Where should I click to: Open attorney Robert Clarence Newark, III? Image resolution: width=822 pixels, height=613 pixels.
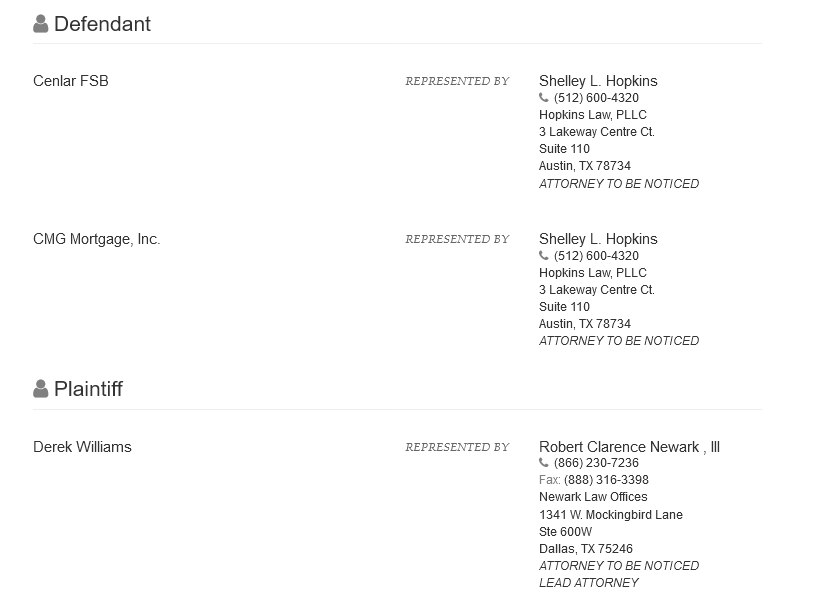coord(629,447)
